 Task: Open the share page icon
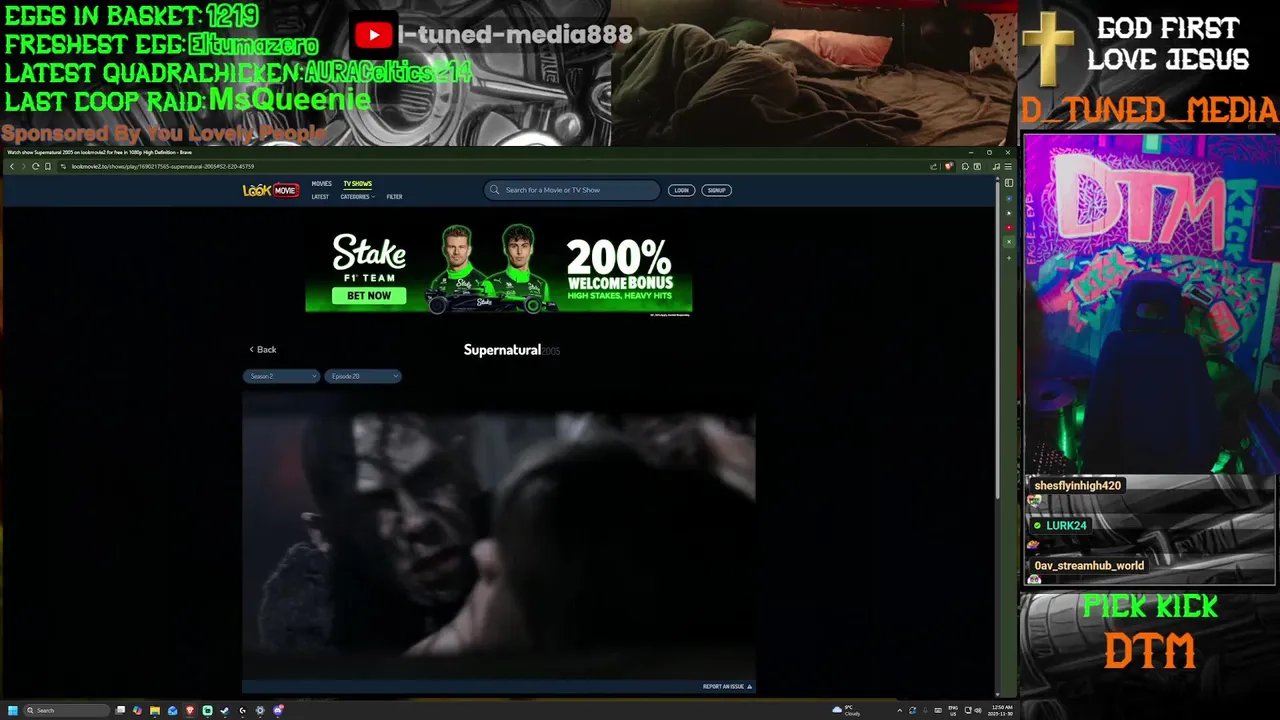point(934,166)
